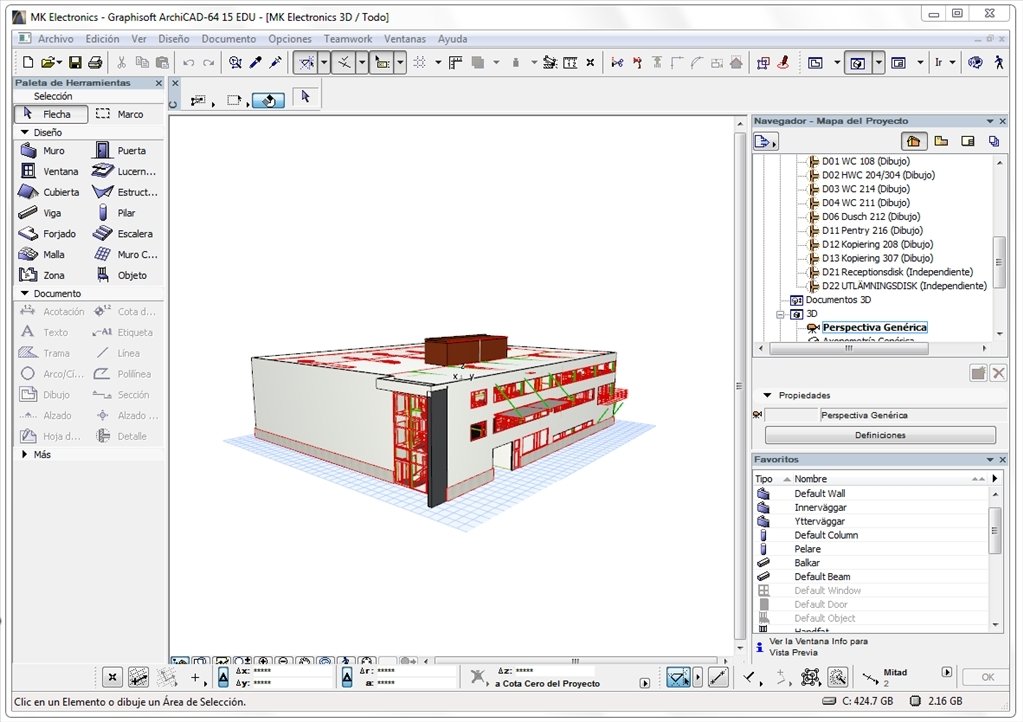Select the Puerta door tool
Screen dimensions: 1023x722
[x=125, y=151]
